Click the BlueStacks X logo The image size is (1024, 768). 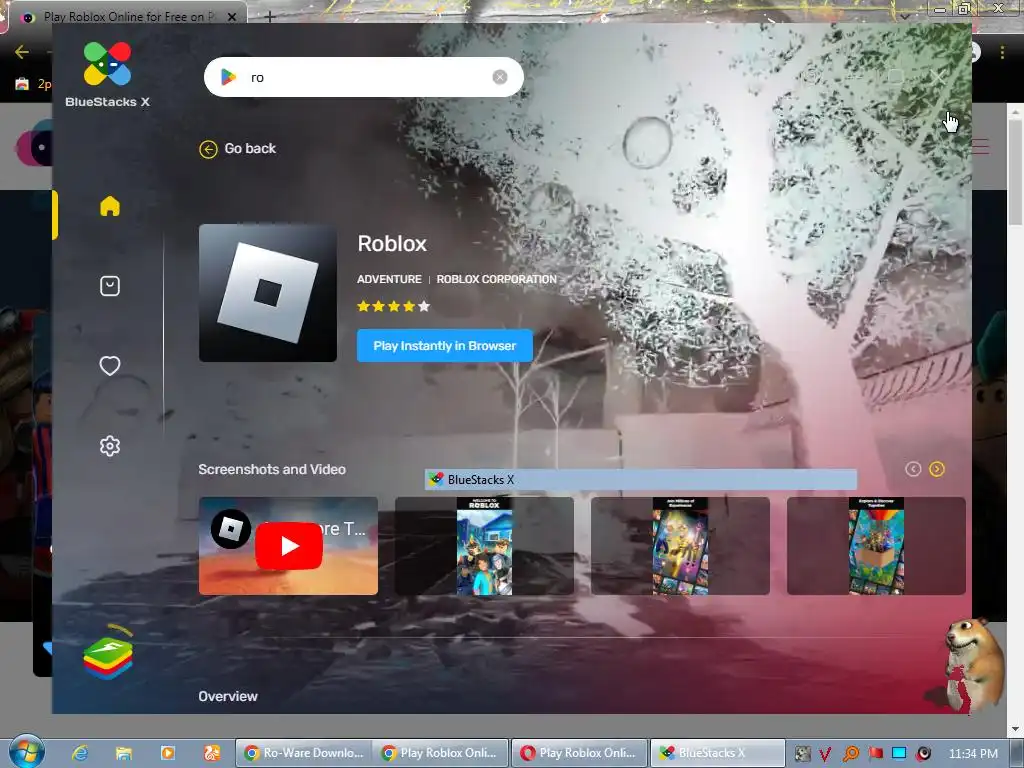point(108,74)
